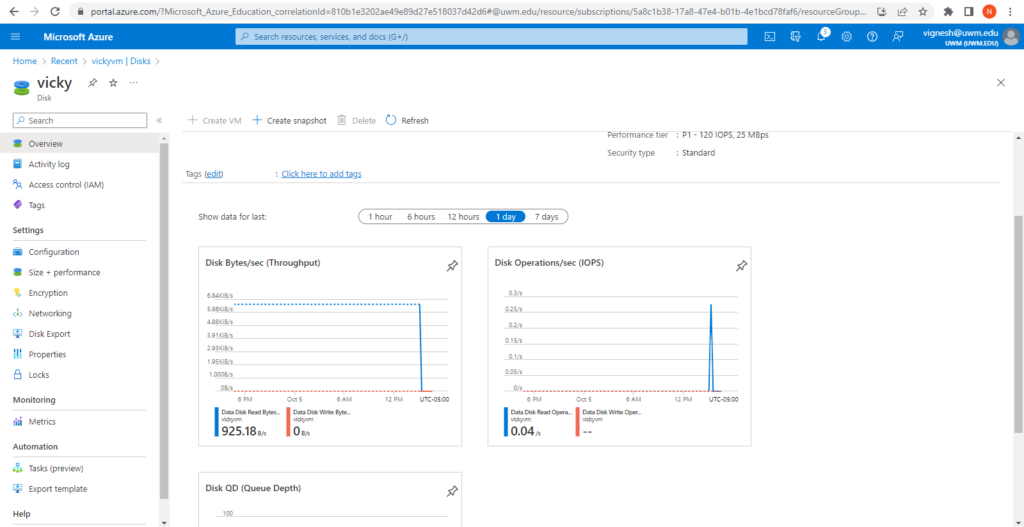Go to vickyvm | Disks breadcrumb

pos(121,61)
